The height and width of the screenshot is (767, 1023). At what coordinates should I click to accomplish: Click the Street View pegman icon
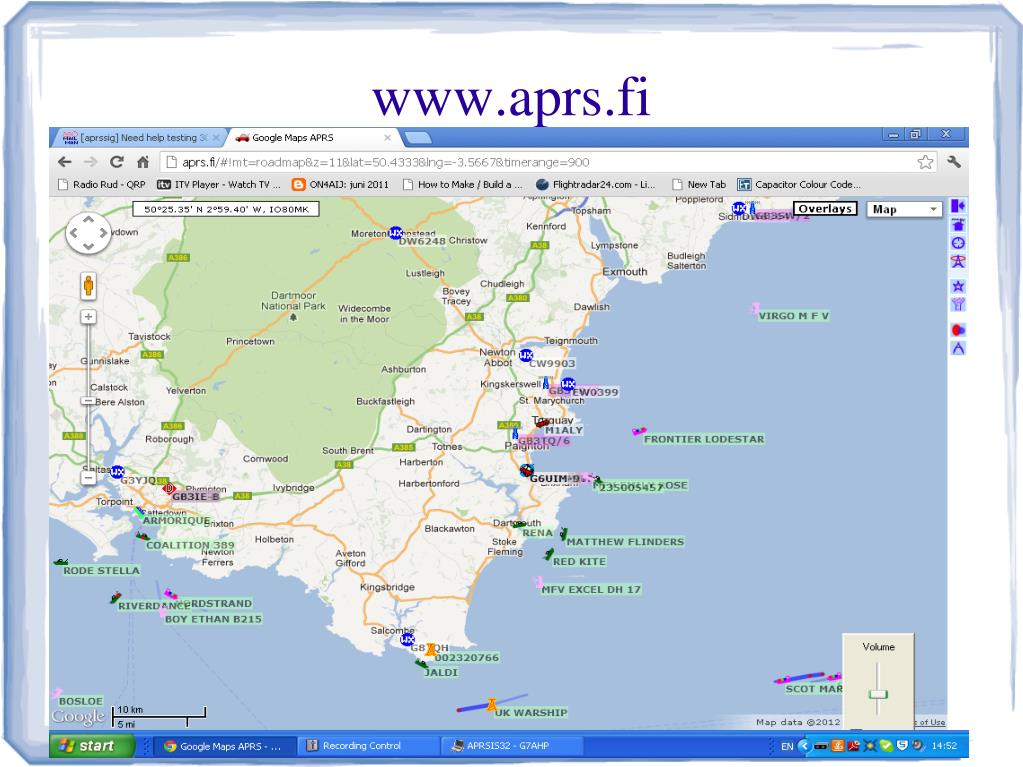[x=89, y=286]
